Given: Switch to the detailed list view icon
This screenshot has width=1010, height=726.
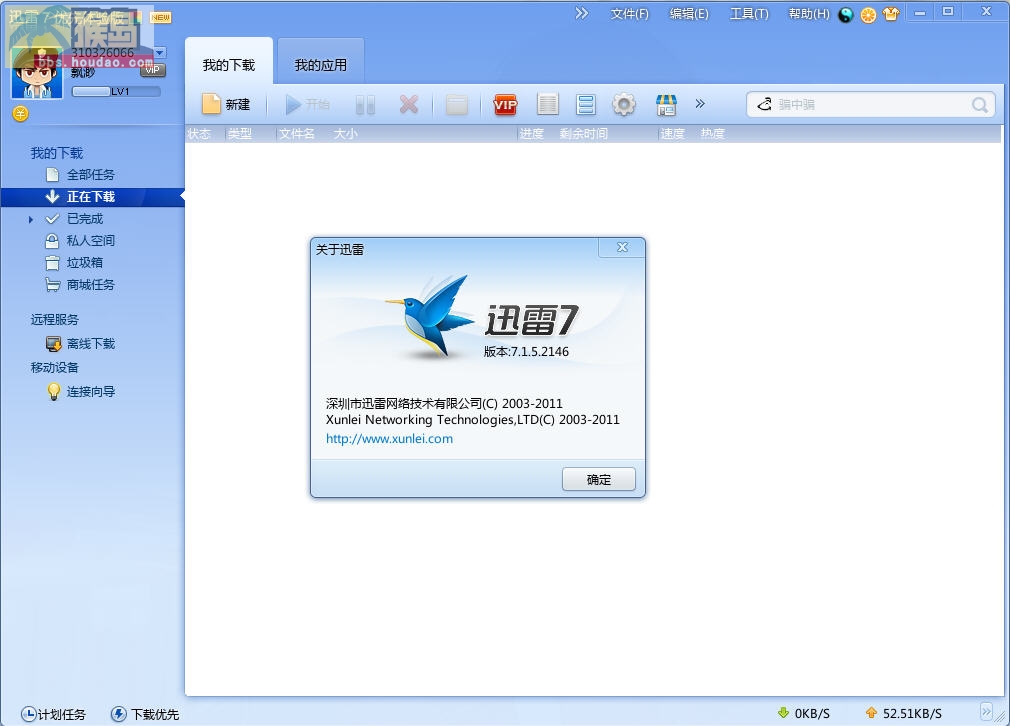Looking at the screenshot, I should (586, 104).
